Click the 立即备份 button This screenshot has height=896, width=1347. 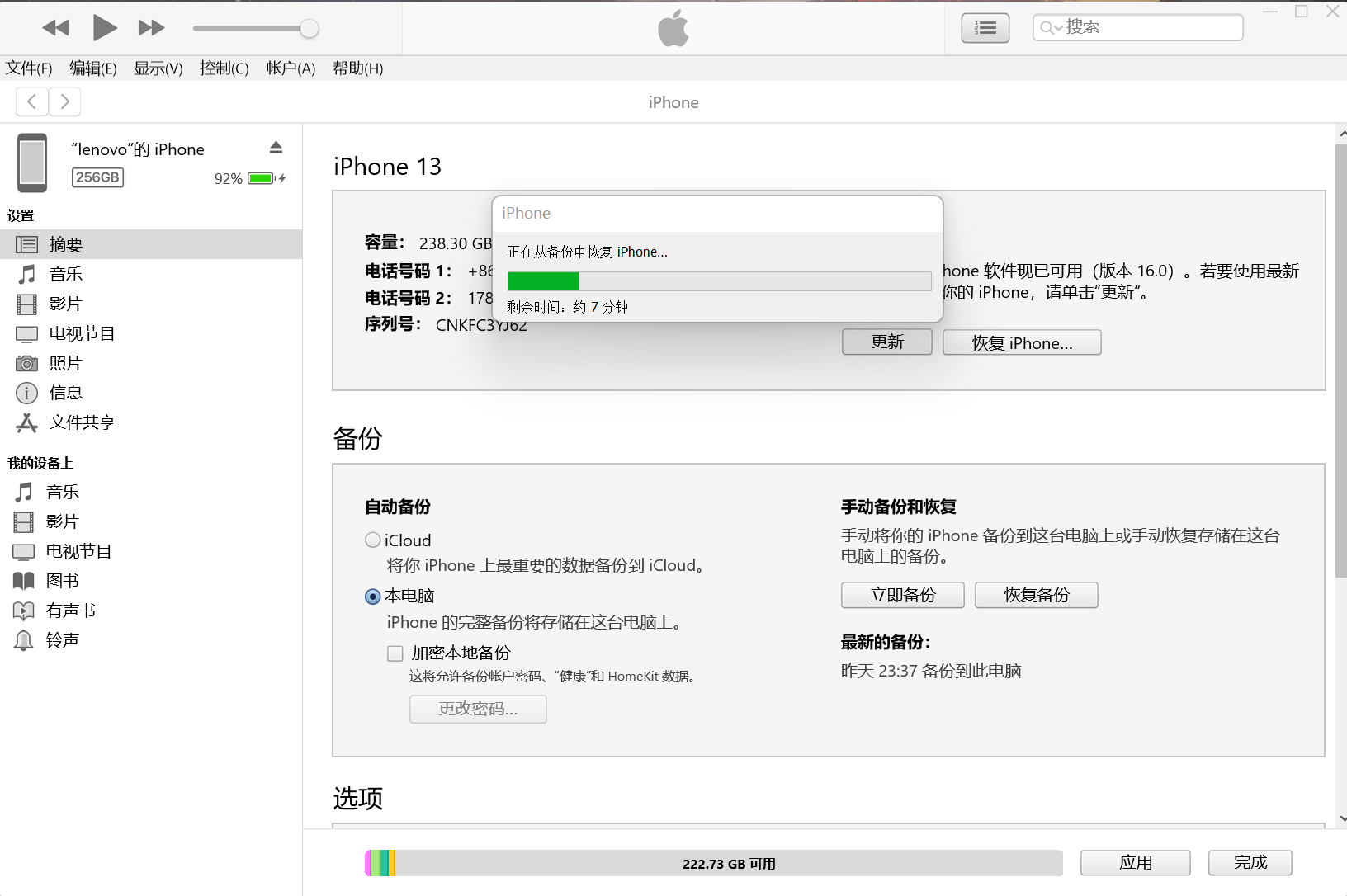click(x=903, y=595)
